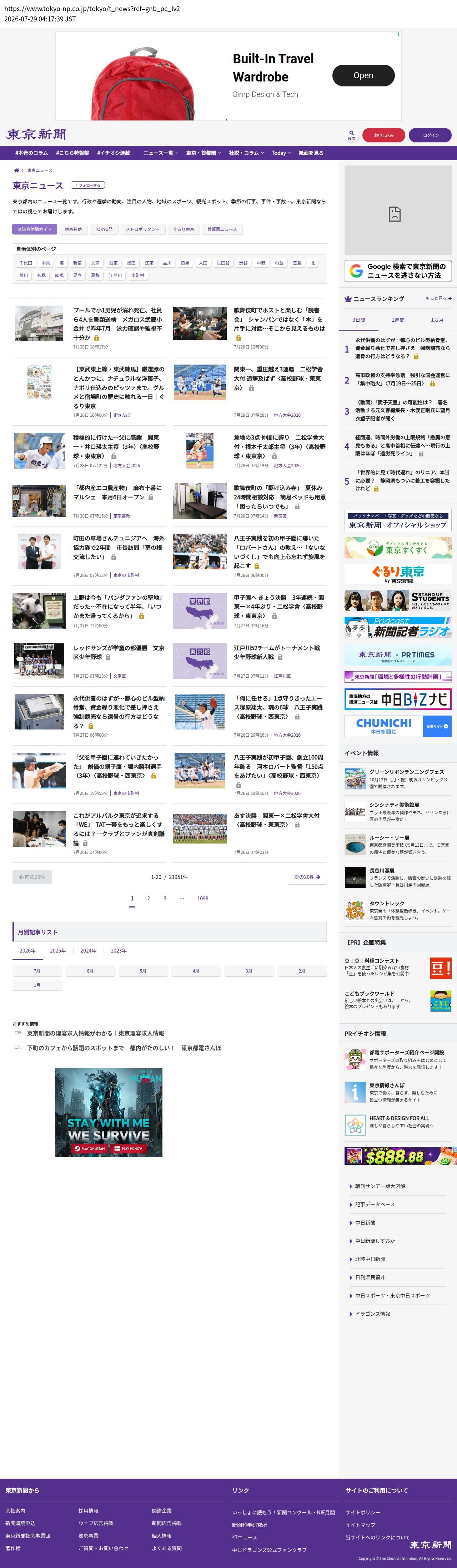The height and width of the screenshot is (1568, 457).
Task: Switch ranking to 1週間 tab
Action: (398, 320)
